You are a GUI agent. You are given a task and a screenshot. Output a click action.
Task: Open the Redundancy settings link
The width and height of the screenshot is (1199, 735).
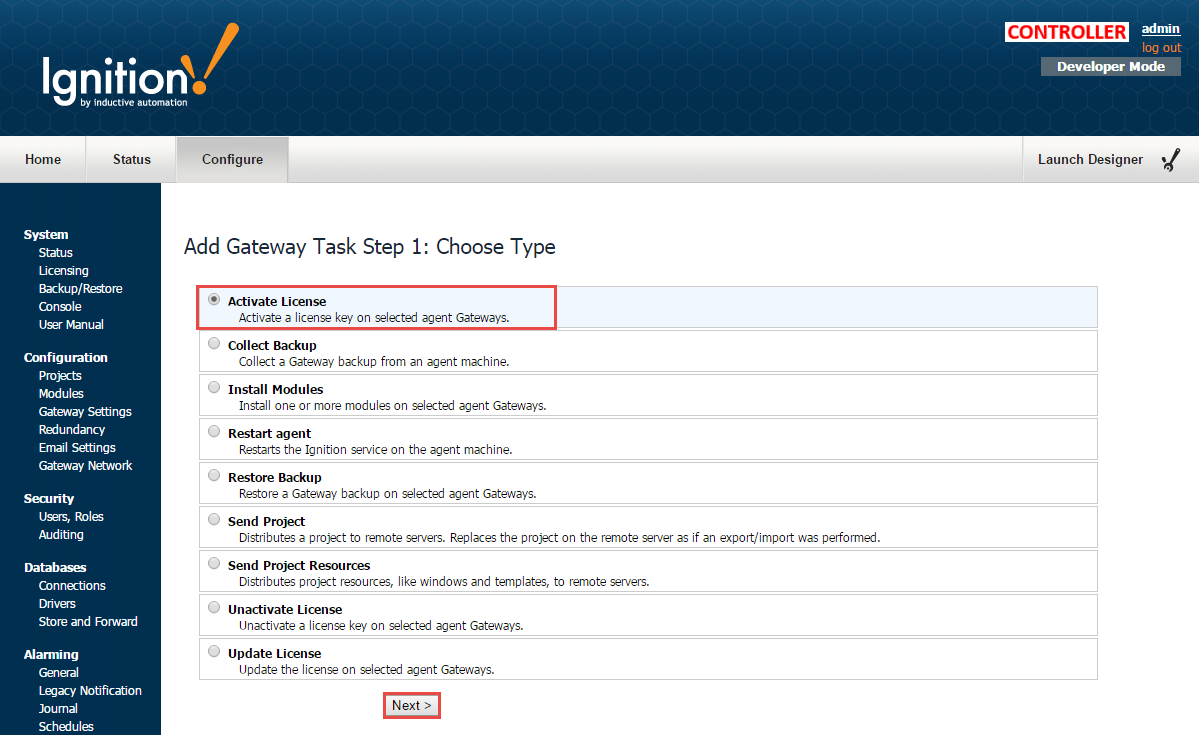click(72, 430)
